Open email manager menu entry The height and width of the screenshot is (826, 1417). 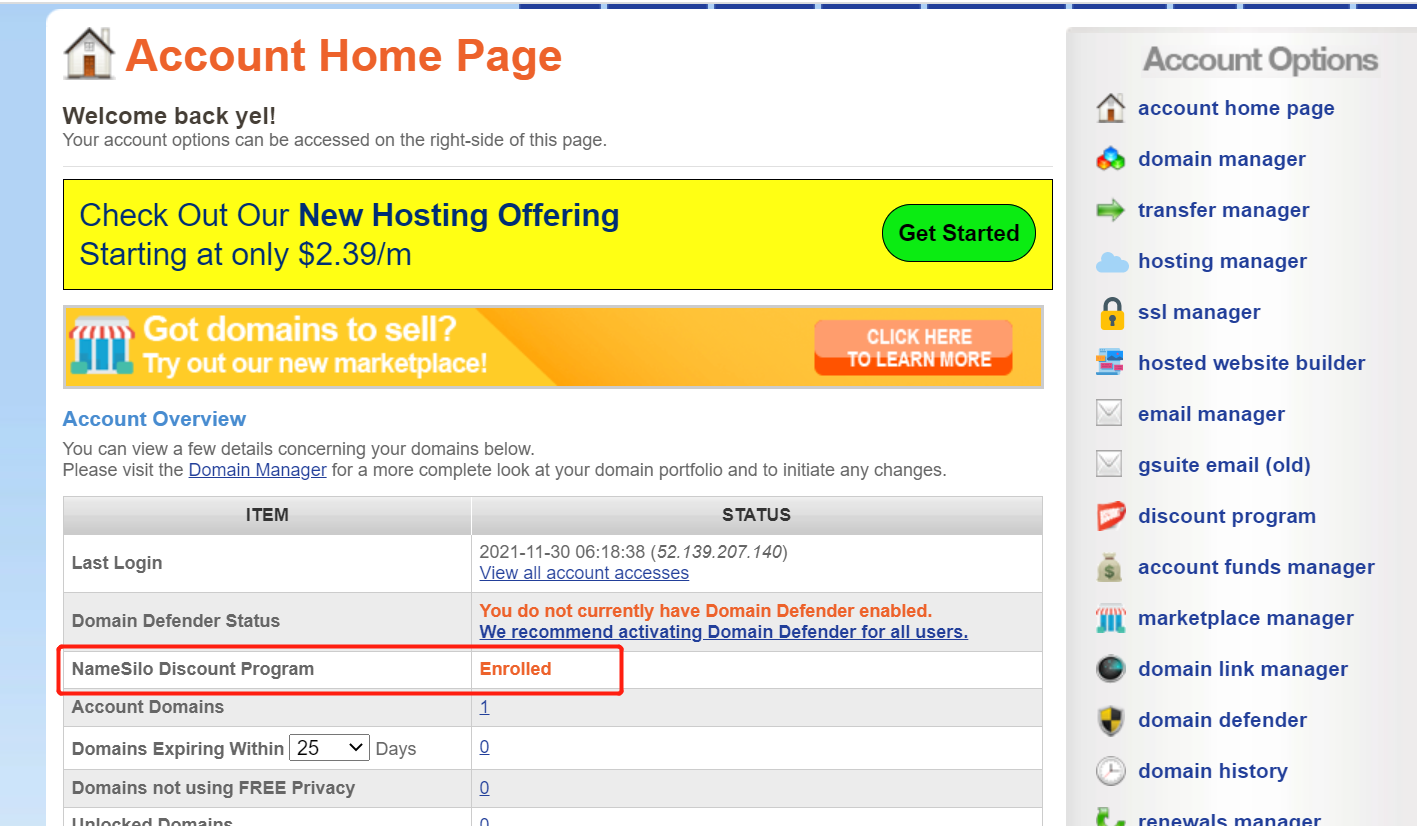coord(1211,414)
